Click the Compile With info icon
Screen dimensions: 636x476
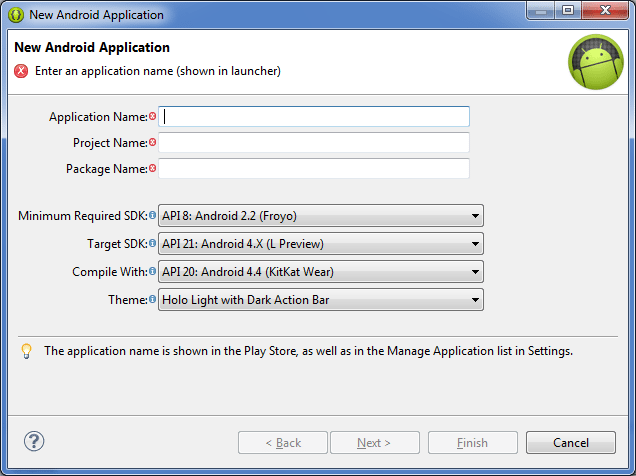(153, 271)
